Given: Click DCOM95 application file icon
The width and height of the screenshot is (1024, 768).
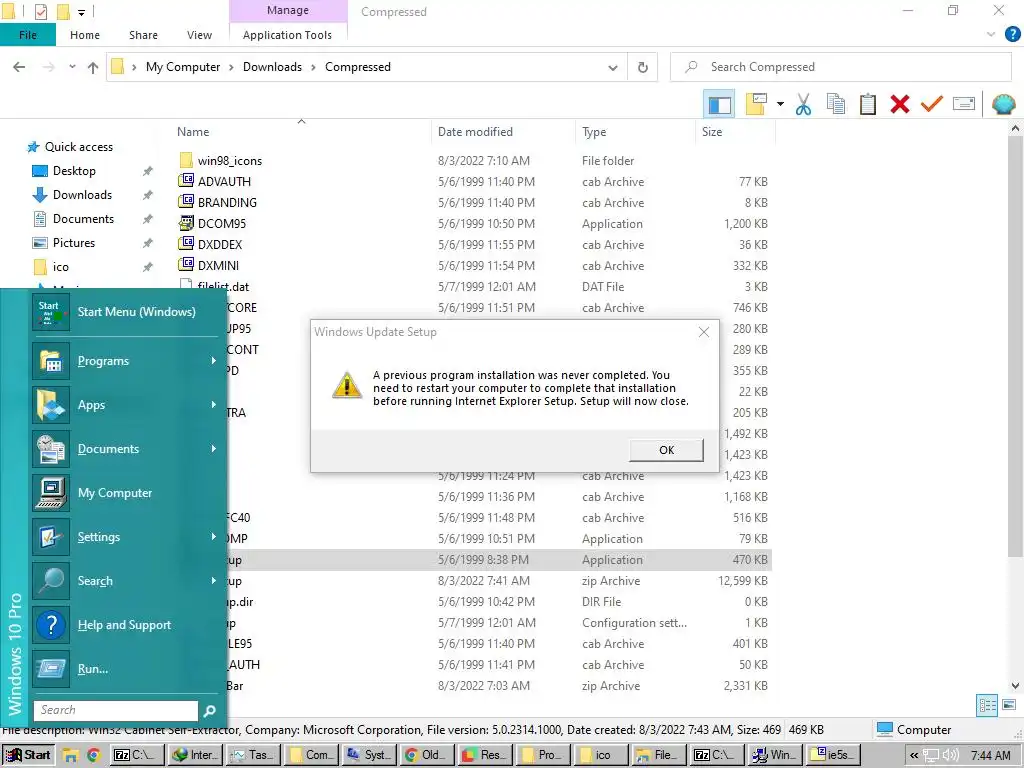Looking at the screenshot, I should [186, 223].
